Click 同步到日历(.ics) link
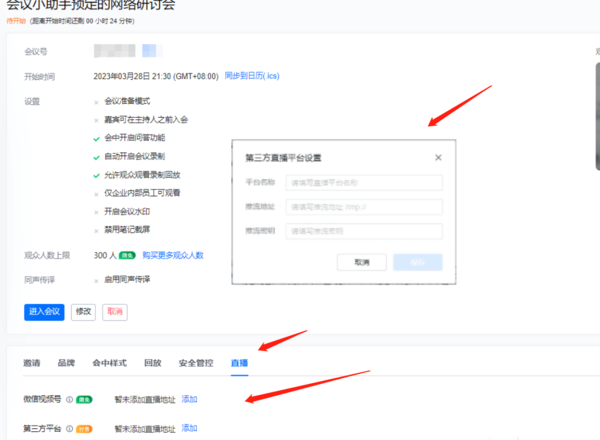Screen dimensions: 600x440 (252, 76)
